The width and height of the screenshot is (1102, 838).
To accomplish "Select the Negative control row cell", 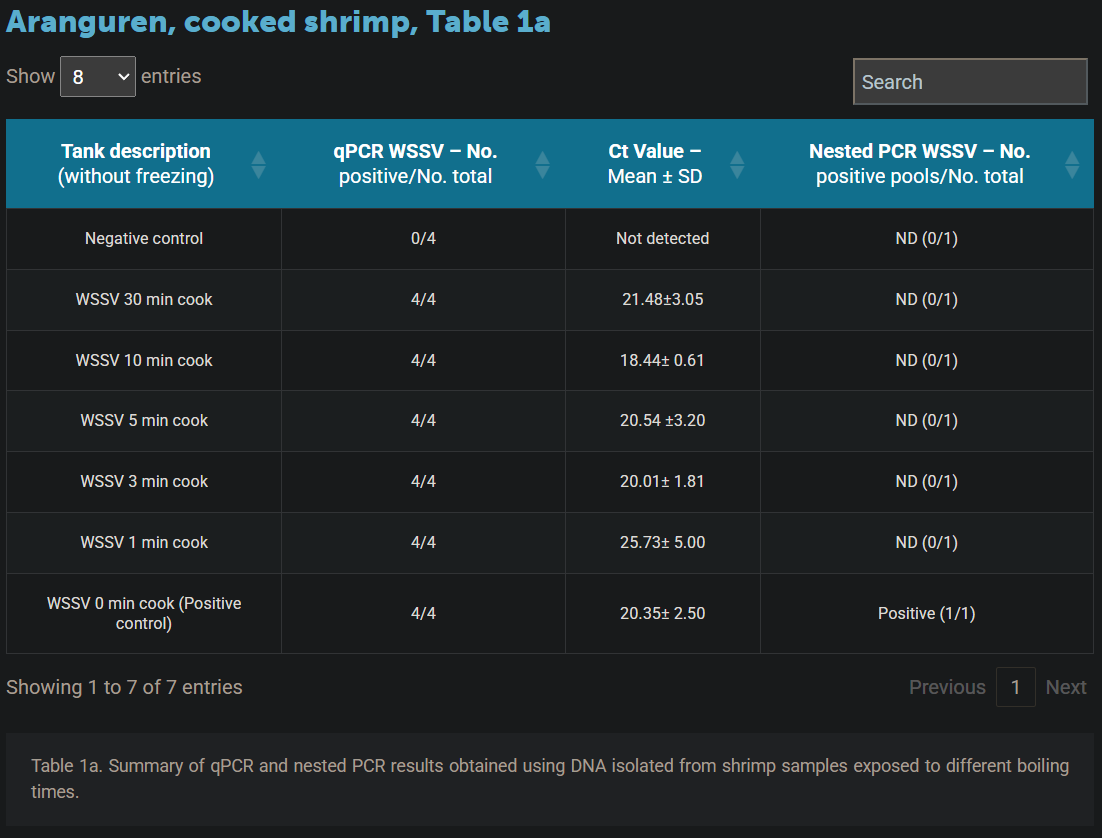I will pyautogui.click(x=144, y=239).
